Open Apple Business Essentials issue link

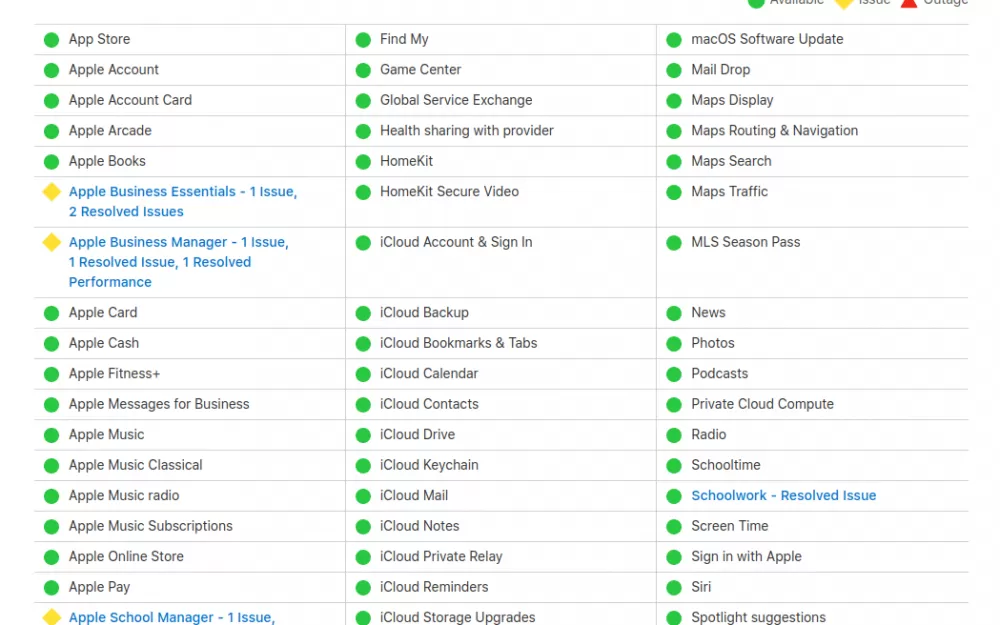[x=183, y=202]
